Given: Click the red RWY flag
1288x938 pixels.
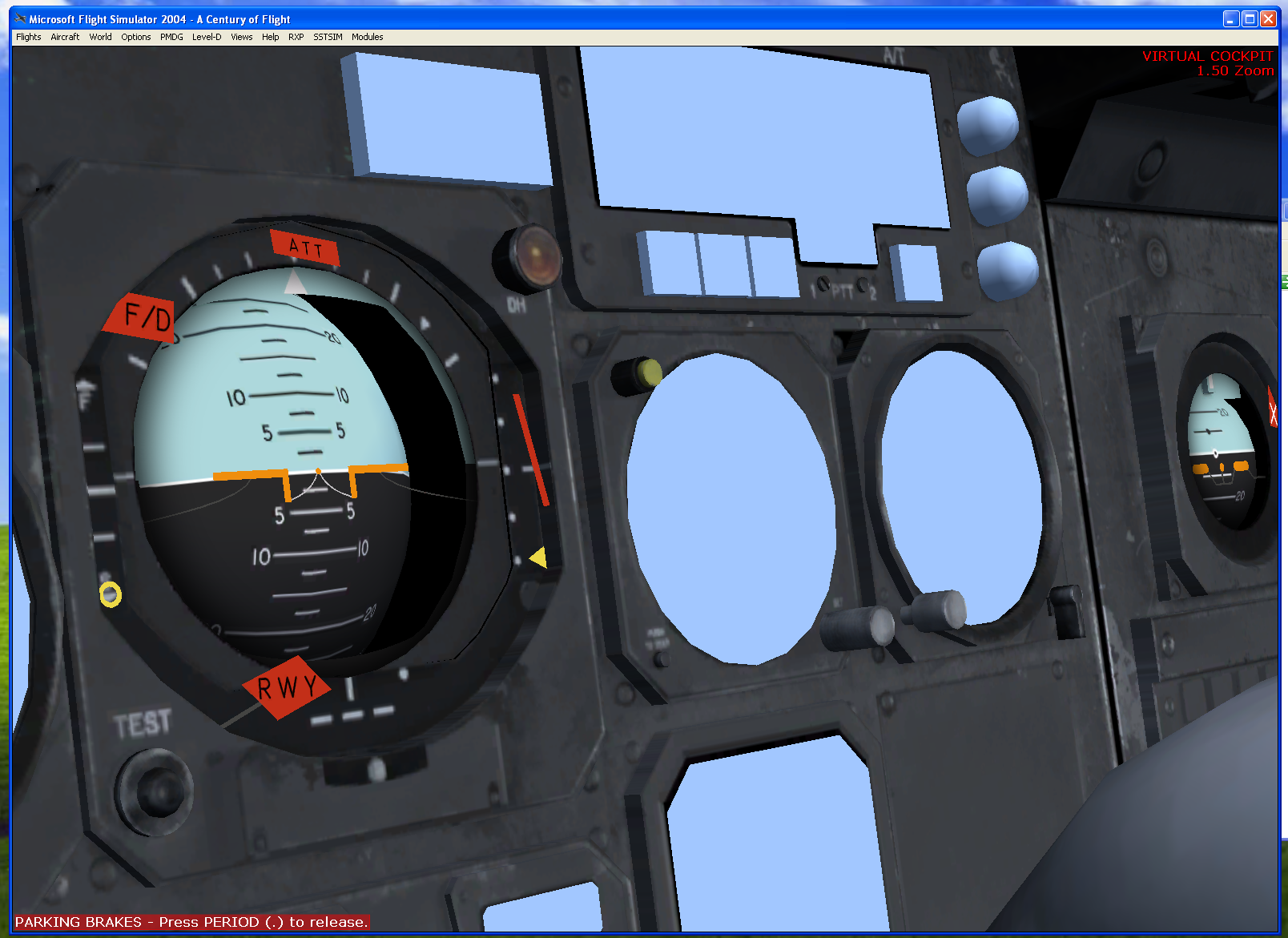Looking at the screenshot, I should (x=287, y=686).
